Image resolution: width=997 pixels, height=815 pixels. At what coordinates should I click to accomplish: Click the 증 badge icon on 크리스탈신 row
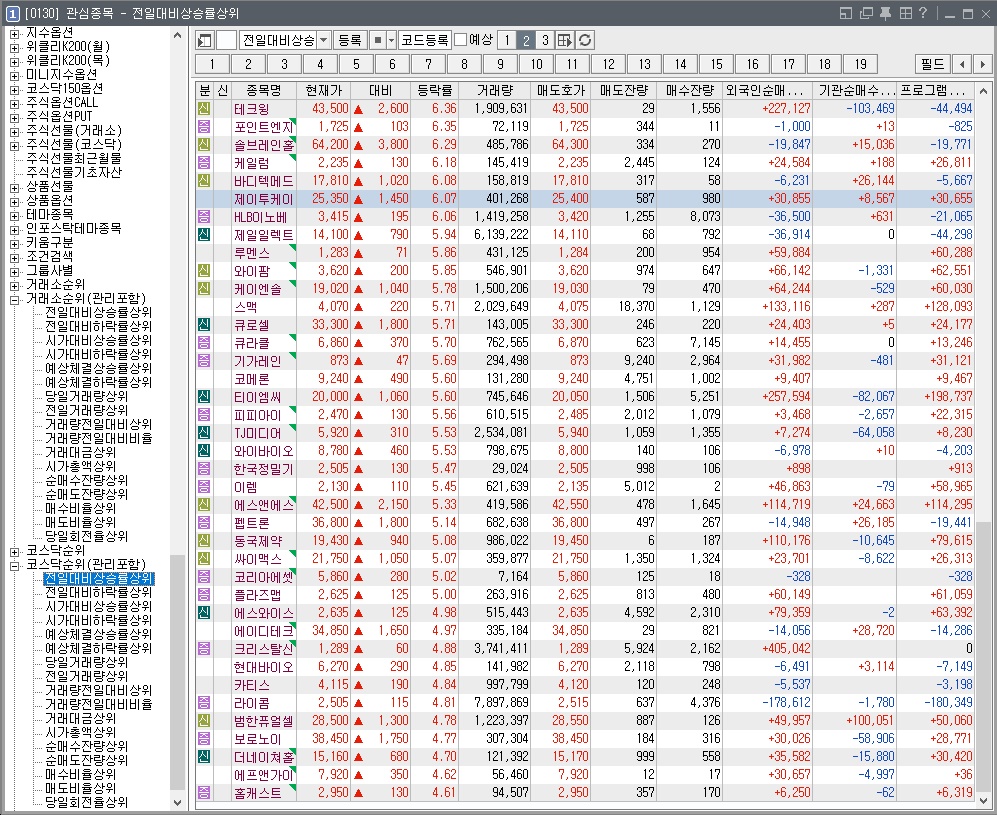pyautogui.click(x=203, y=648)
